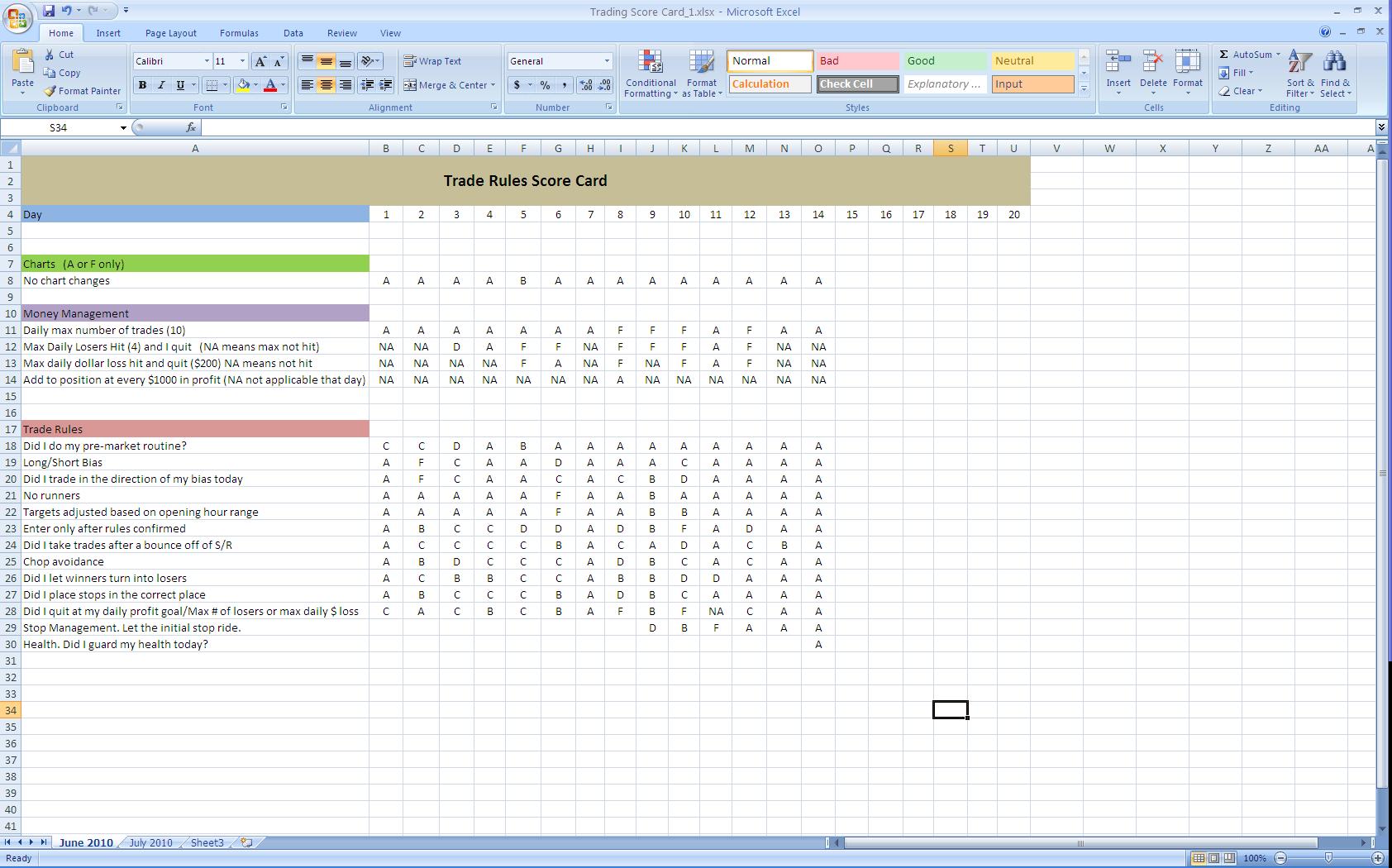Switch to Page Layout view in status bar
This screenshot has height=868, width=1392.
(x=1213, y=858)
